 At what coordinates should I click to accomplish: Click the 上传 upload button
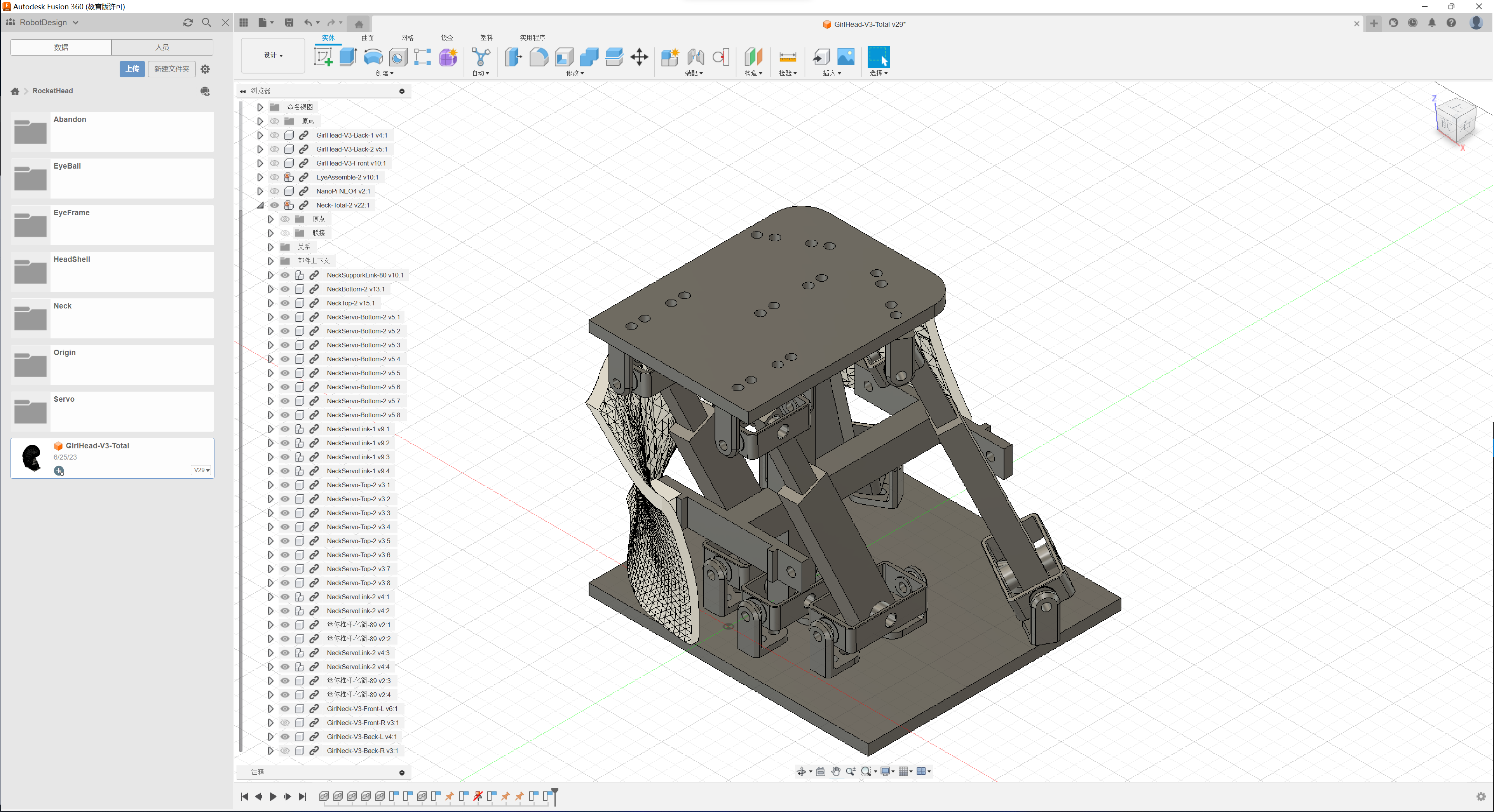click(x=132, y=69)
